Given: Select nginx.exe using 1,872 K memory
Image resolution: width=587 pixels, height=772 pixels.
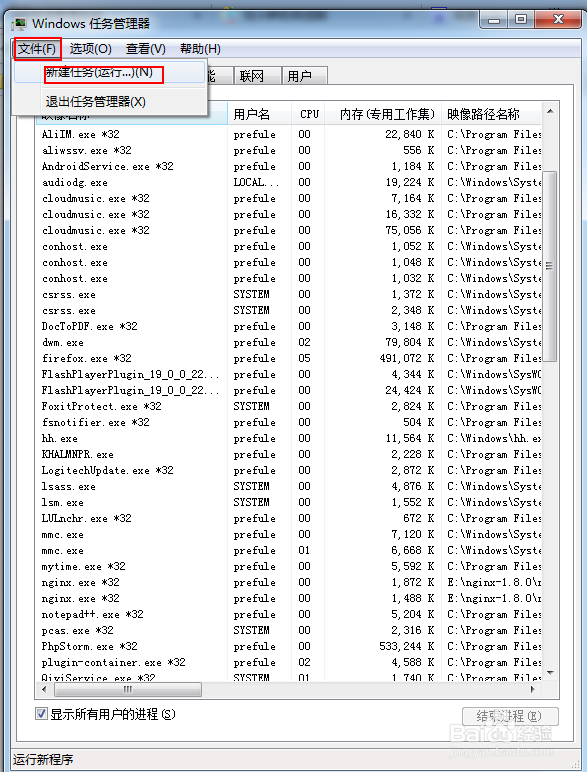Looking at the screenshot, I should click(x=289, y=582).
